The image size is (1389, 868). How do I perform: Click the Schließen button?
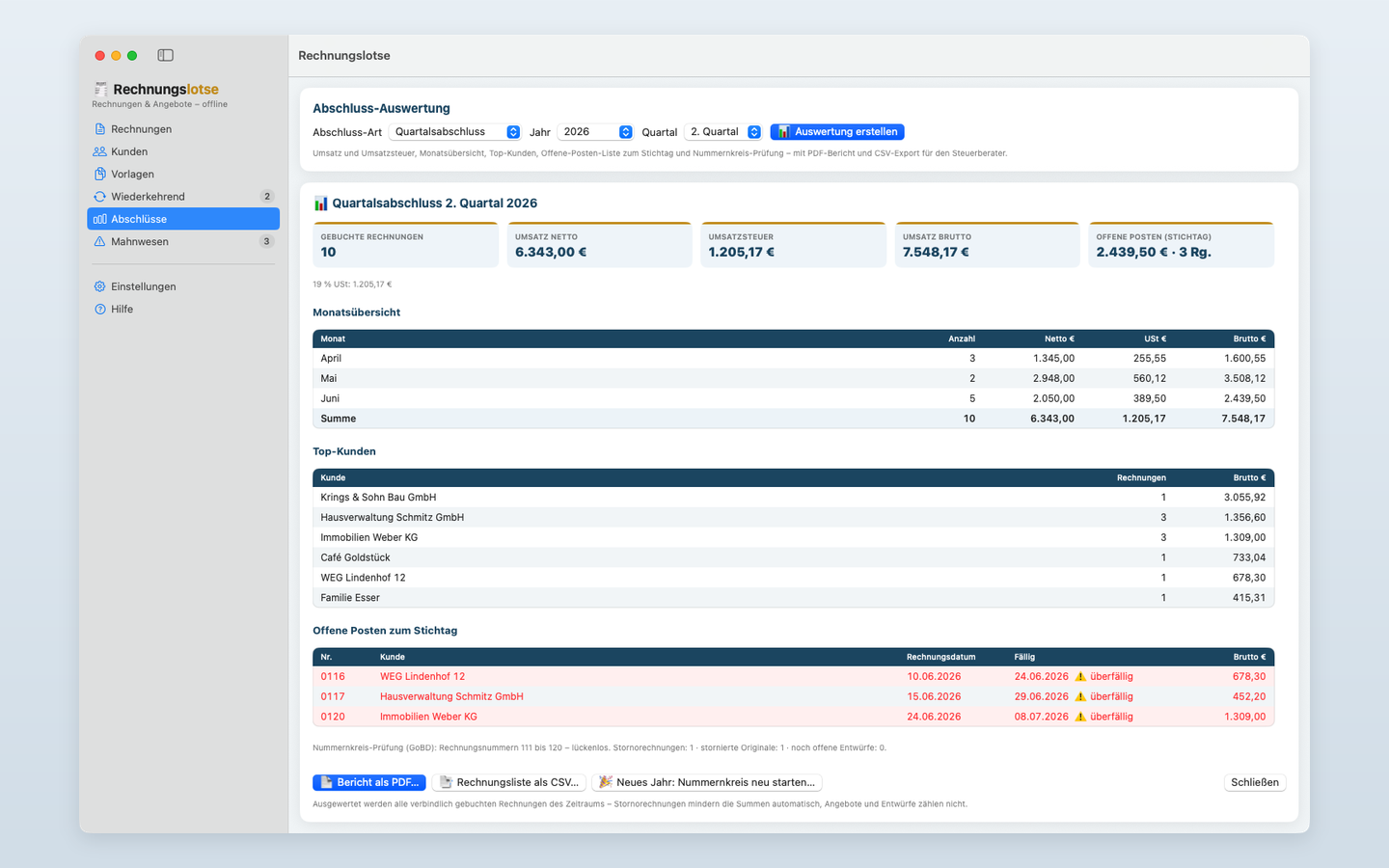click(1255, 782)
